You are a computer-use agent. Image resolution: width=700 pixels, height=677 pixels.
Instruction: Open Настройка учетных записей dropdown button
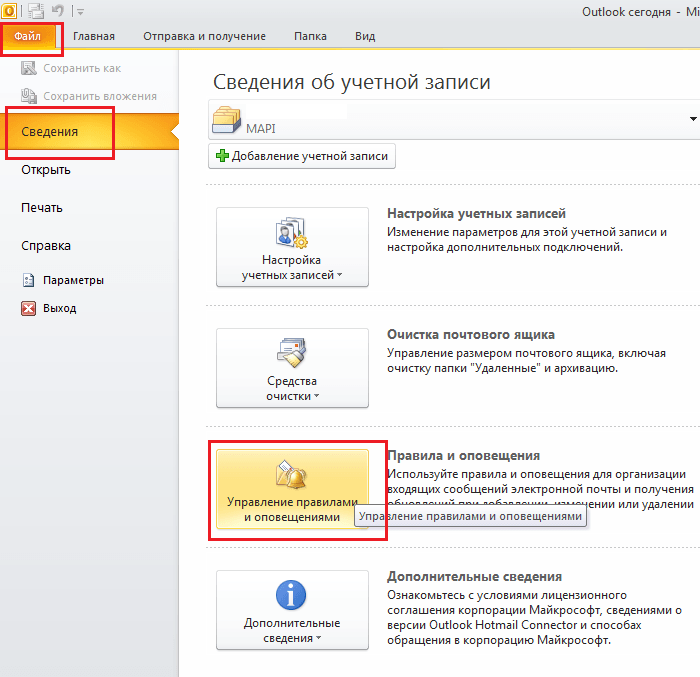(292, 247)
